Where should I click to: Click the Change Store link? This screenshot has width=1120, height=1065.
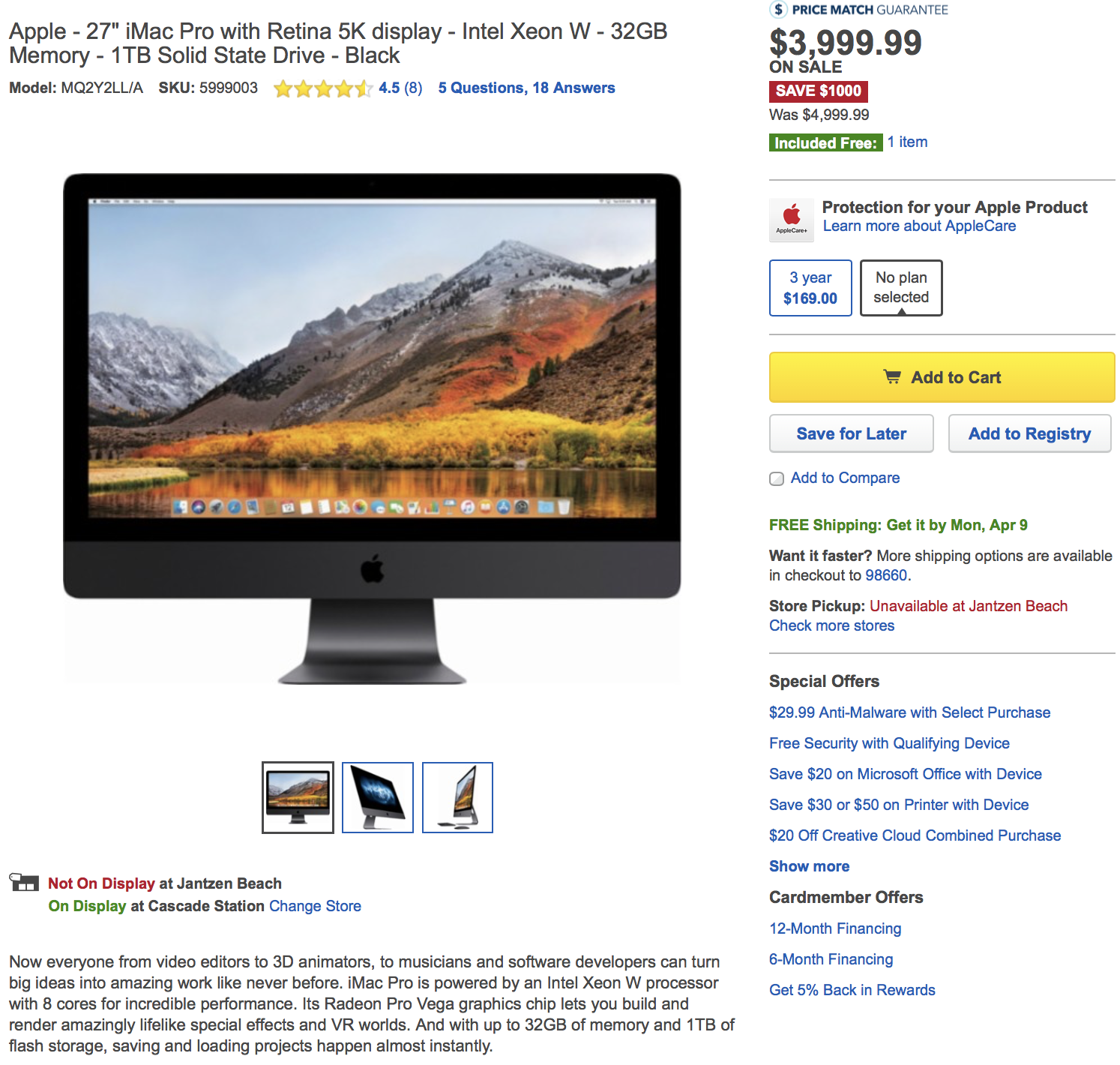click(315, 906)
